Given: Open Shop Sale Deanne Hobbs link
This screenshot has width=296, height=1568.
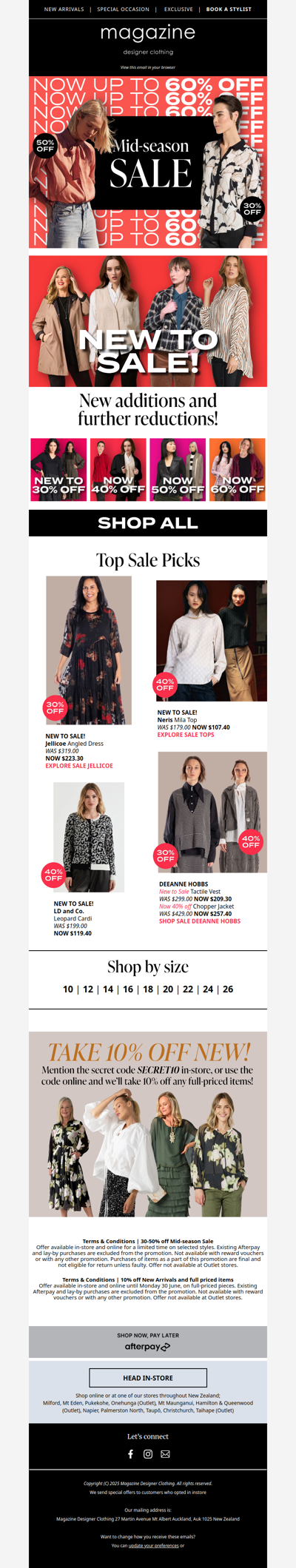Looking at the screenshot, I should (200, 921).
